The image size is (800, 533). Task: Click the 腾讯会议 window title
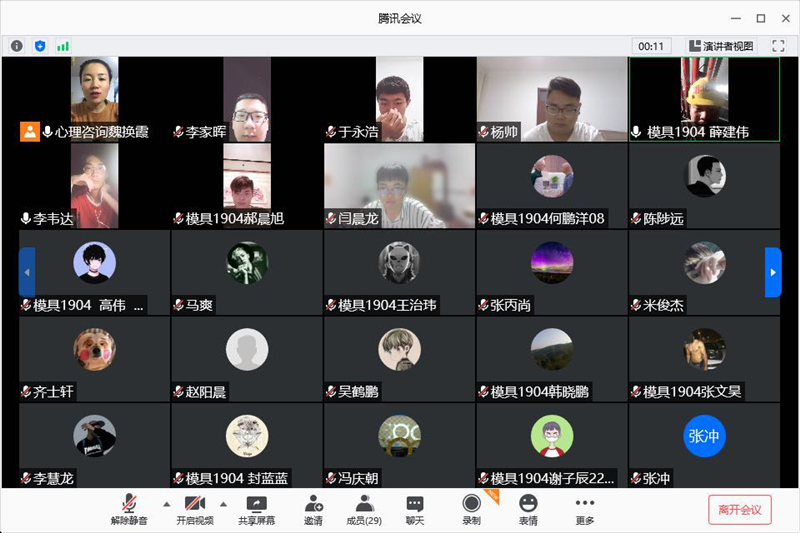tap(399, 19)
